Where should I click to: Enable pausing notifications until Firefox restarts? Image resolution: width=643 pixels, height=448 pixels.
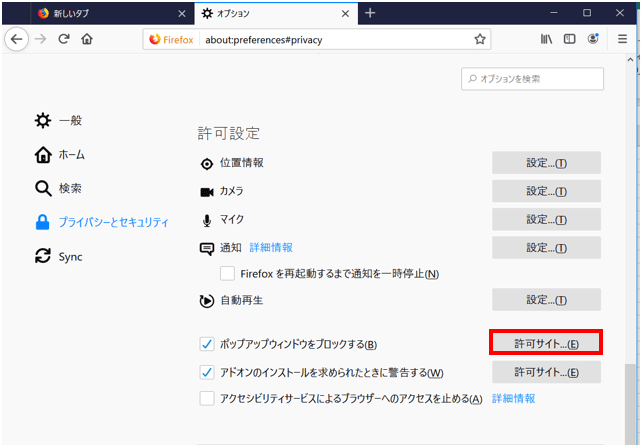coord(228,274)
